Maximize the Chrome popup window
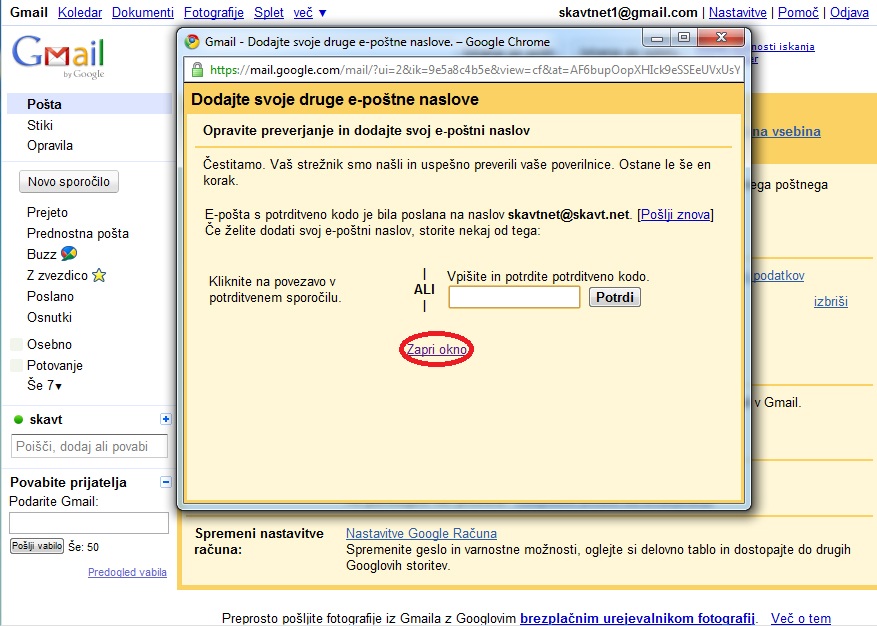This screenshot has height=626, width=877. 684,37
